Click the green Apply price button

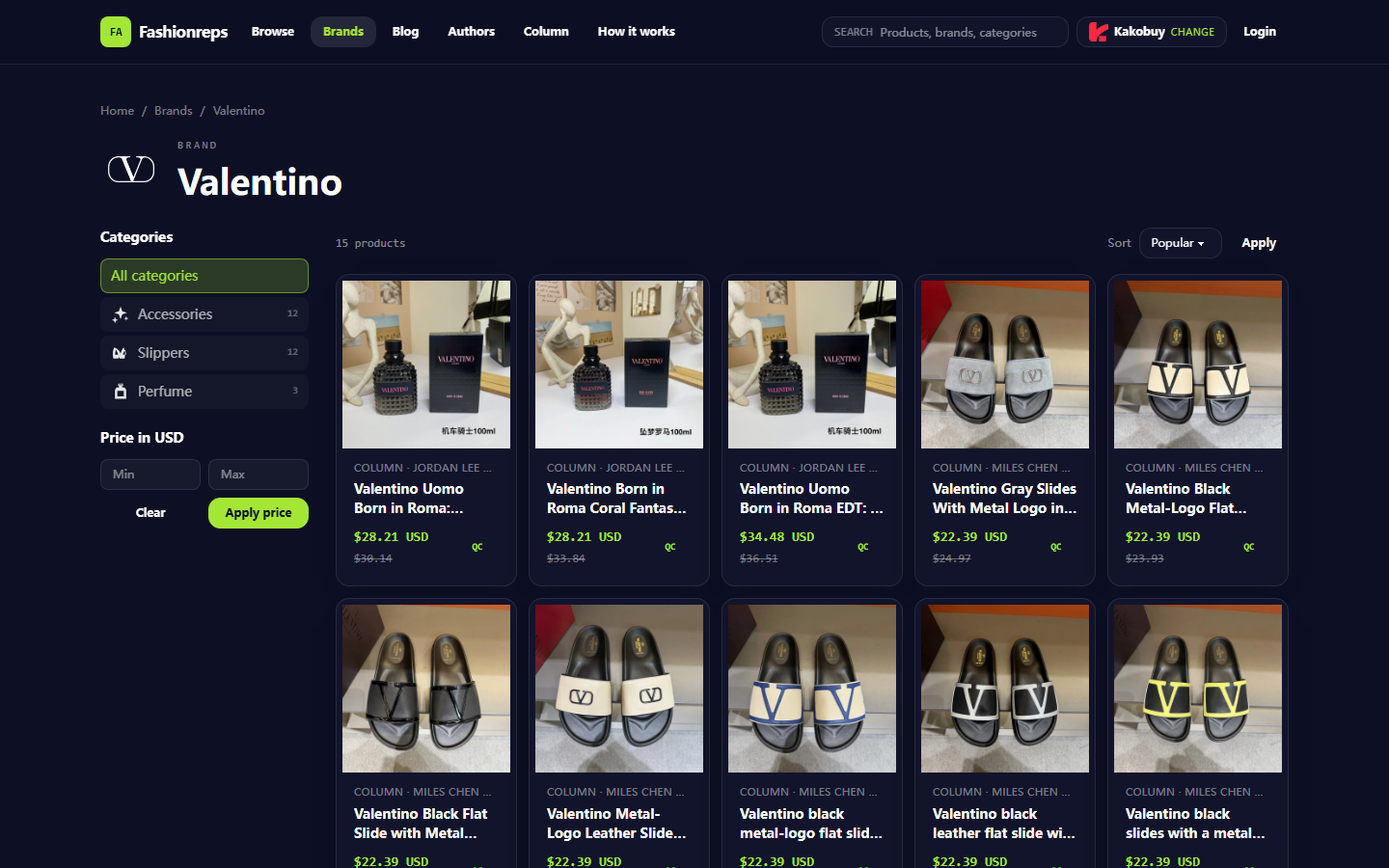point(259,513)
